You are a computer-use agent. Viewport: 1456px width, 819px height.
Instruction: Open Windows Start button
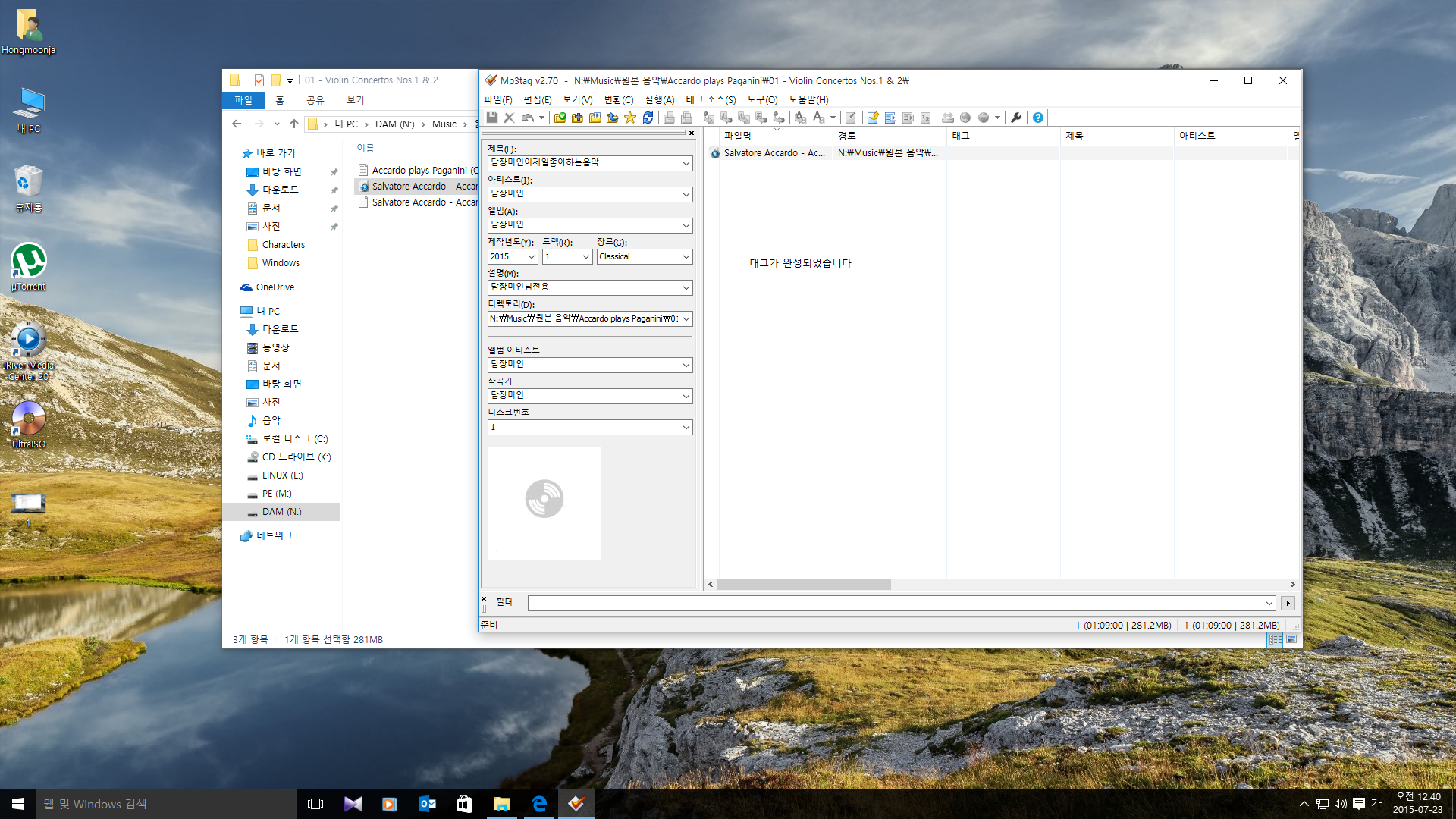pos(18,804)
